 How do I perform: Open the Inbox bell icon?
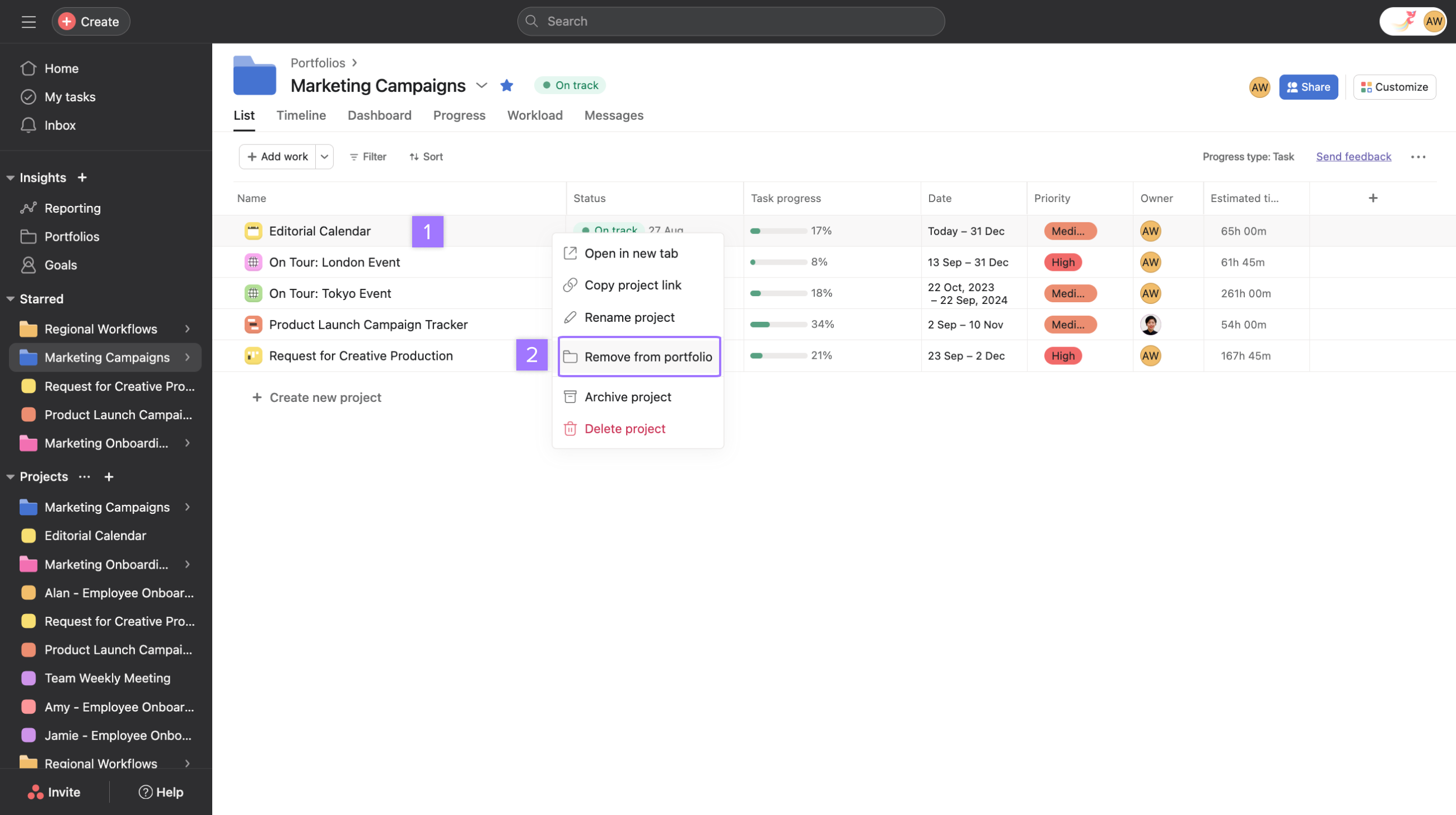(x=29, y=125)
